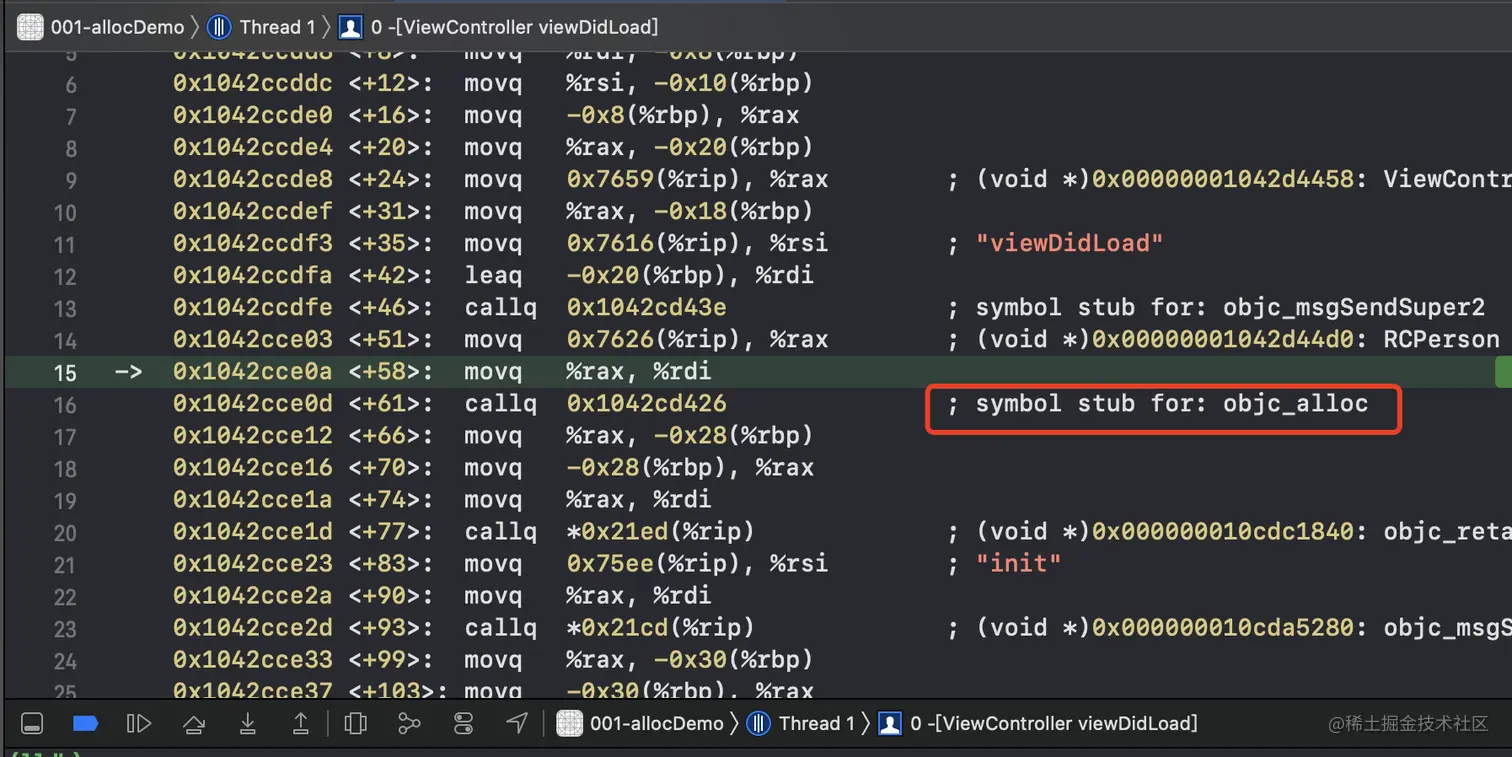Screen dimensions: 1512x757
Task: Step over the current instruction
Action: coord(194,723)
